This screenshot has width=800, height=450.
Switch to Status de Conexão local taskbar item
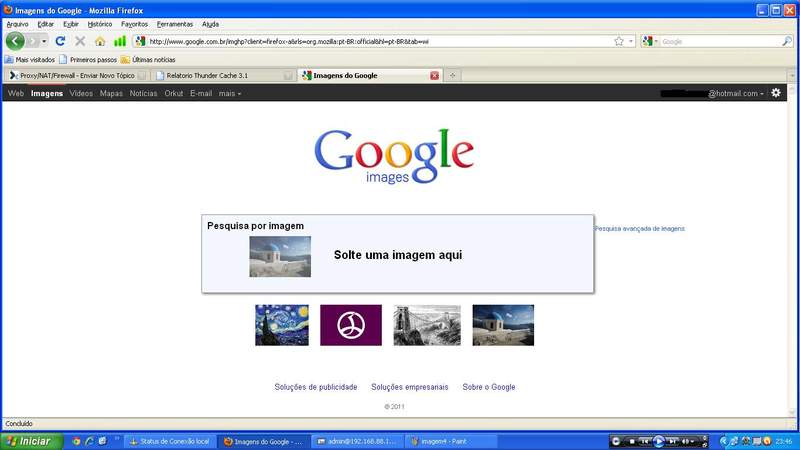[170, 441]
